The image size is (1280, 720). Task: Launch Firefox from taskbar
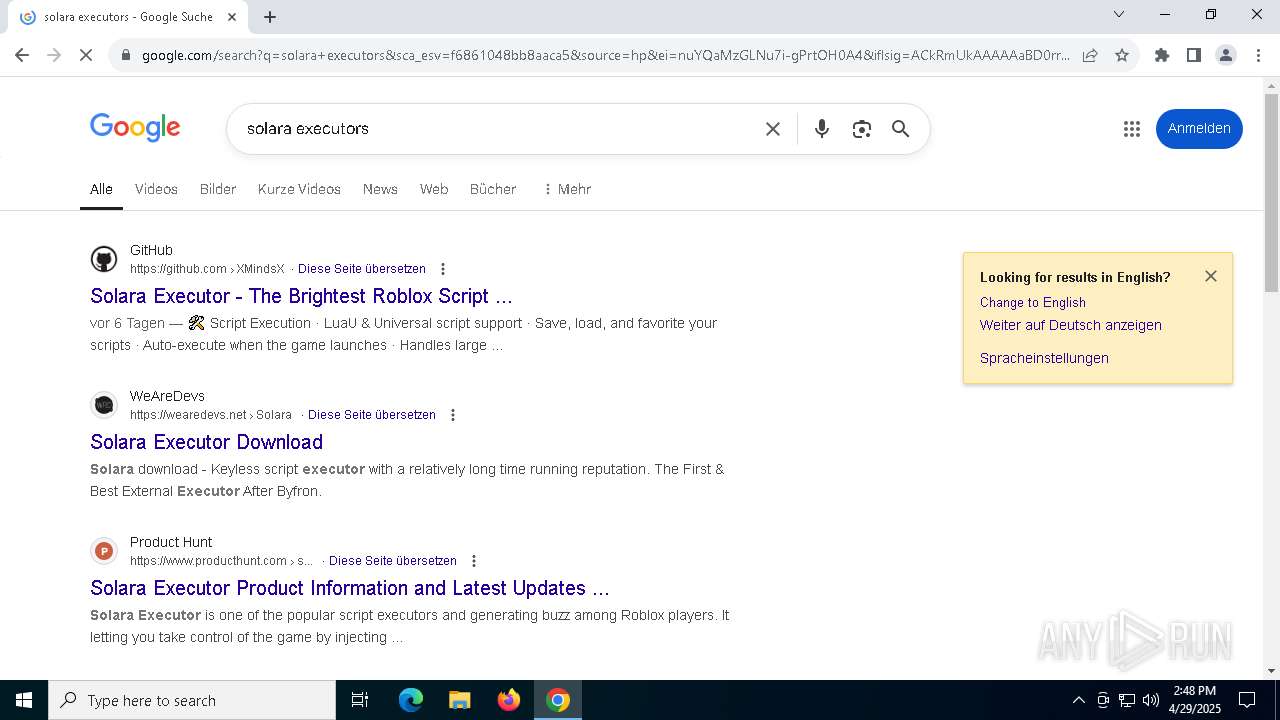[x=509, y=700]
